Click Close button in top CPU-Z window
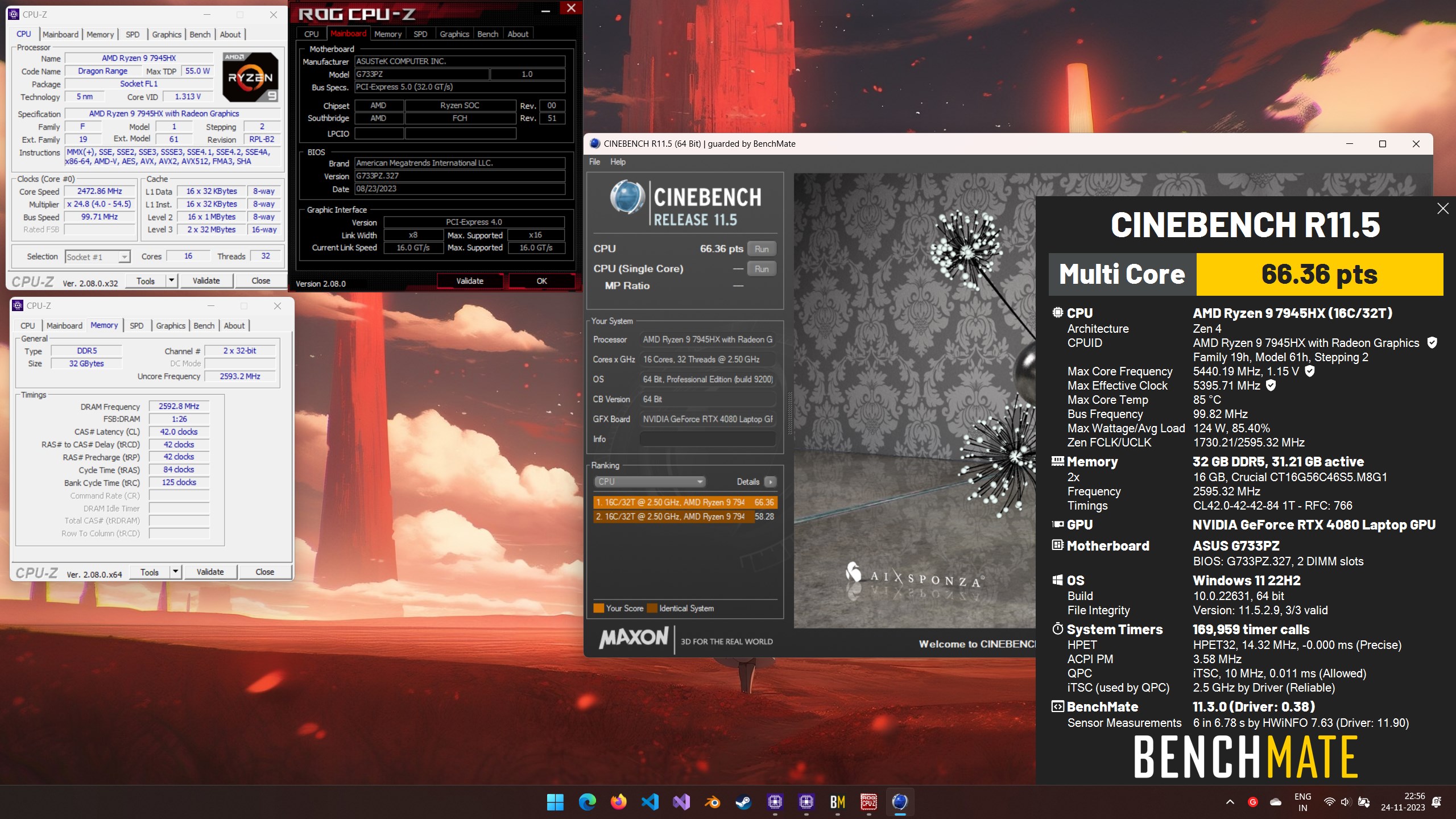 260,280
